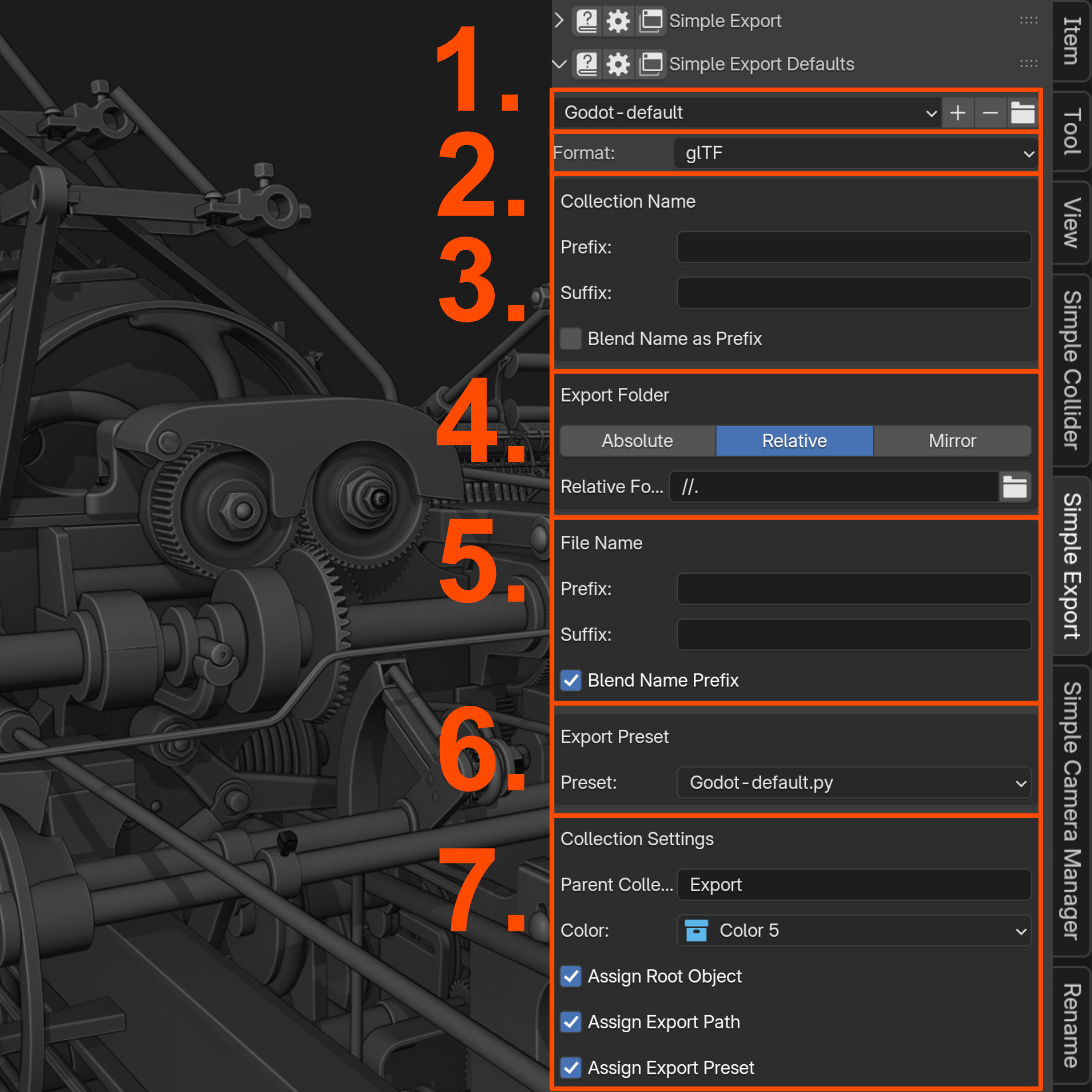Screen dimensions: 1092x1092
Task: Remove preset with minus button
Action: [990, 113]
